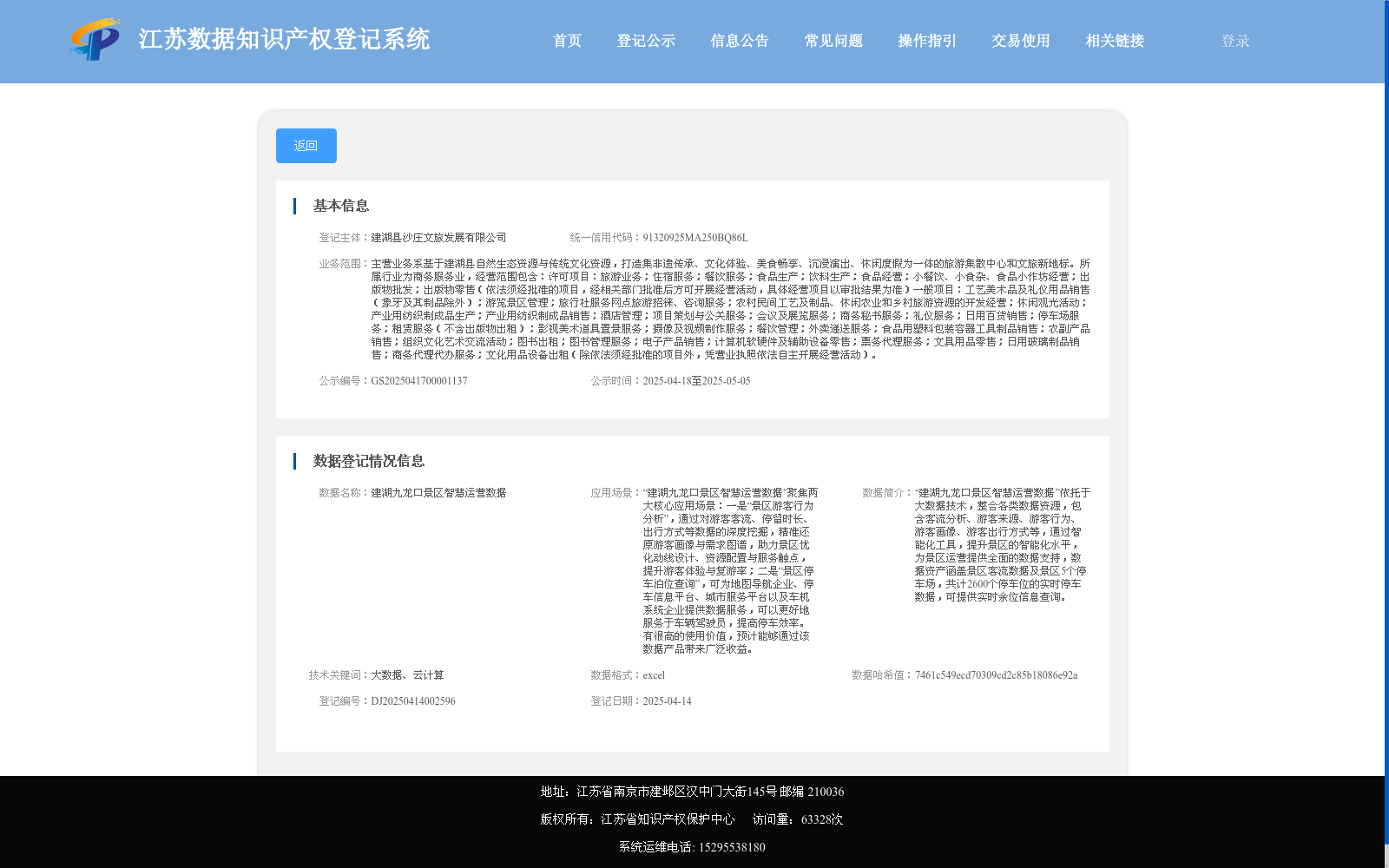Open the 登记公示 menu item
Image resolution: width=1389 pixels, height=868 pixels.
click(x=646, y=41)
